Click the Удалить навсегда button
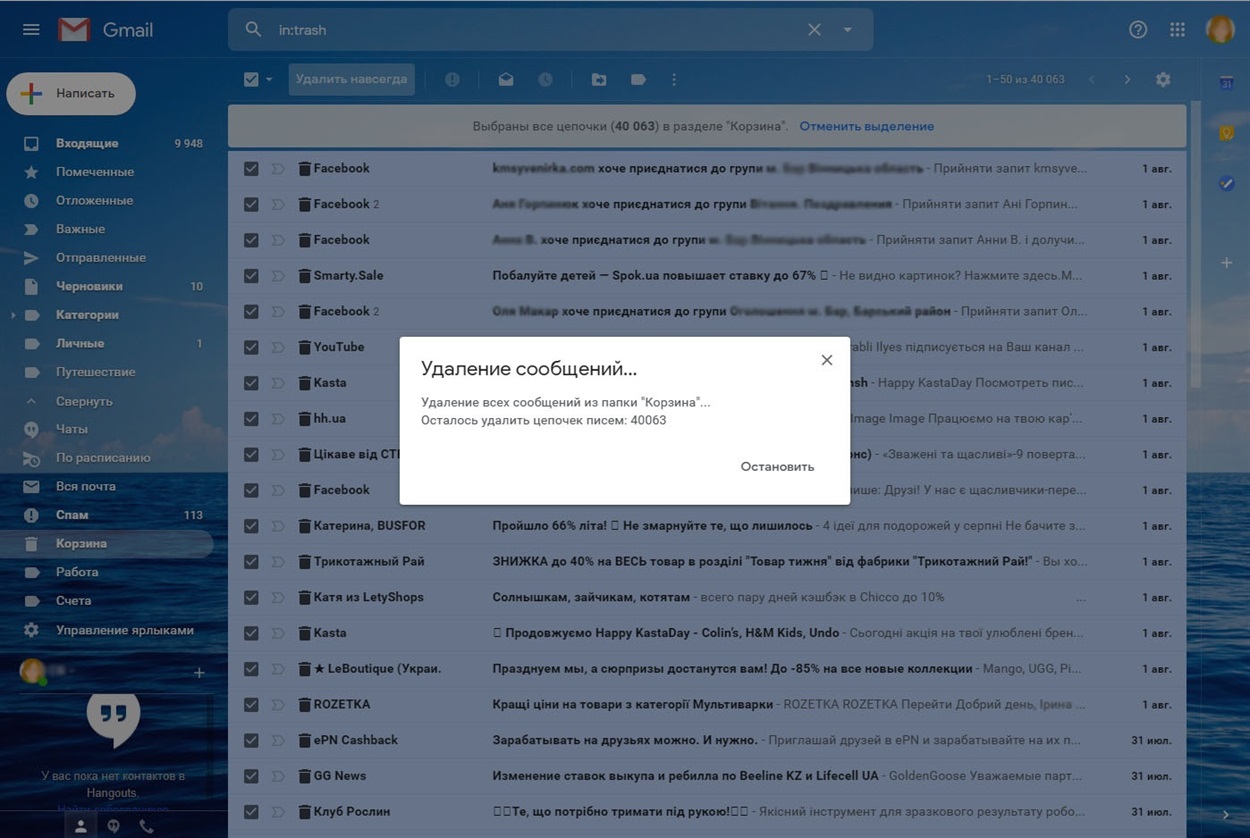 tap(351, 80)
